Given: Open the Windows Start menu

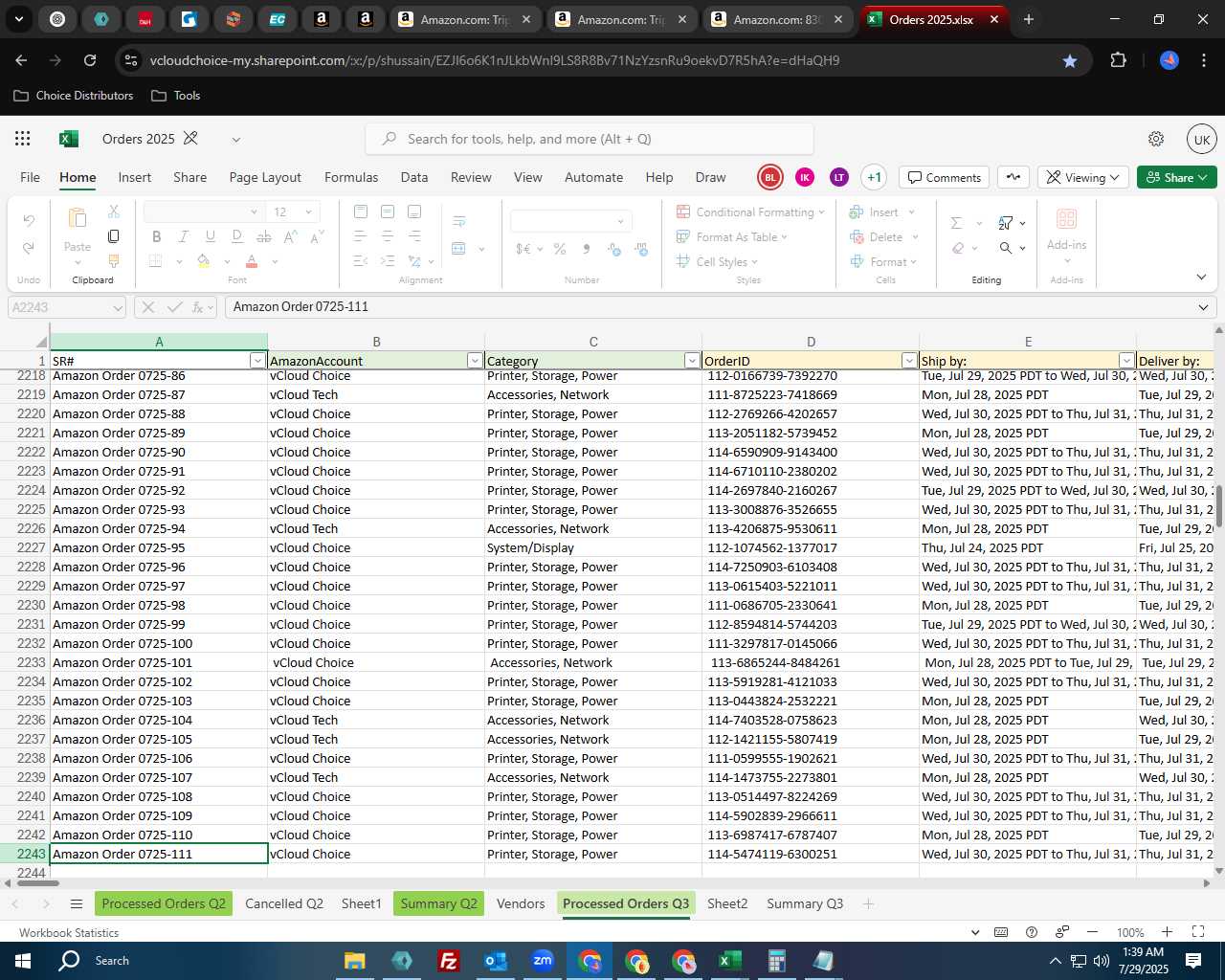Looking at the screenshot, I should coord(23,961).
